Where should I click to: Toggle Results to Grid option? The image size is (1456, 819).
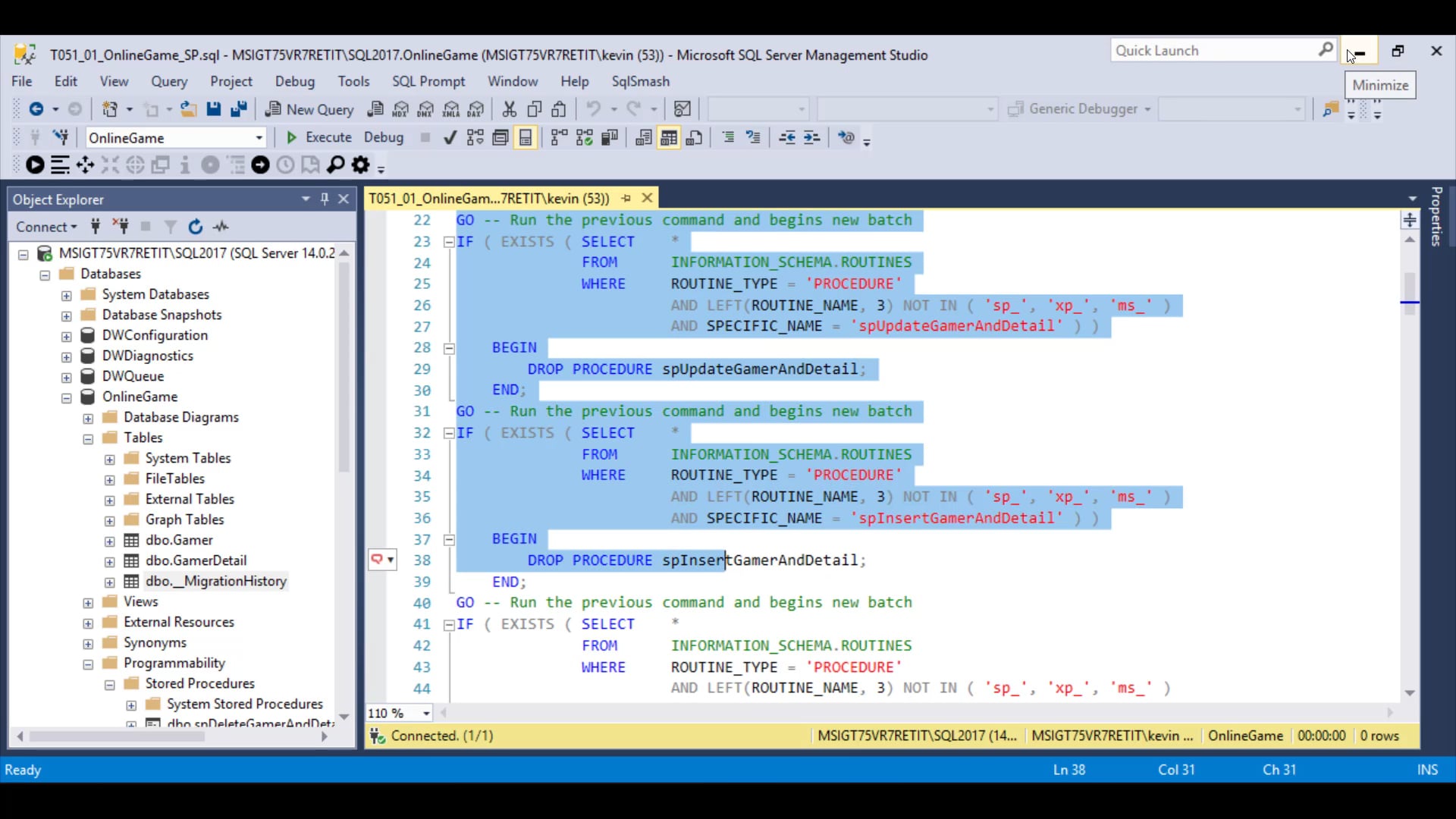click(x=668, y=137)
